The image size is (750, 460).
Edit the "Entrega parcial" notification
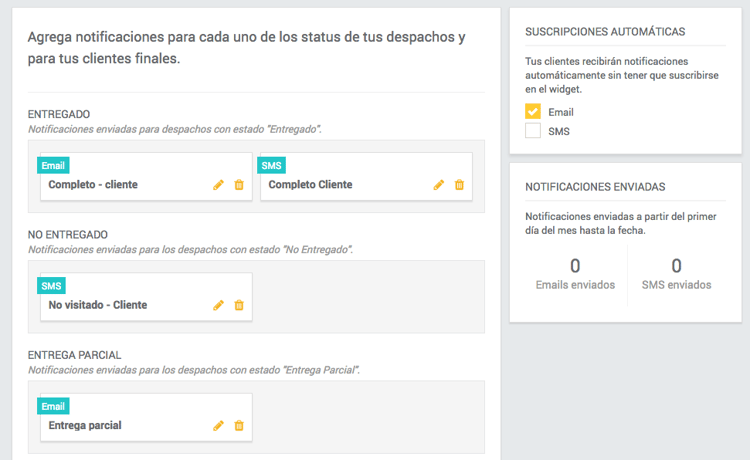tap(218, 426)
